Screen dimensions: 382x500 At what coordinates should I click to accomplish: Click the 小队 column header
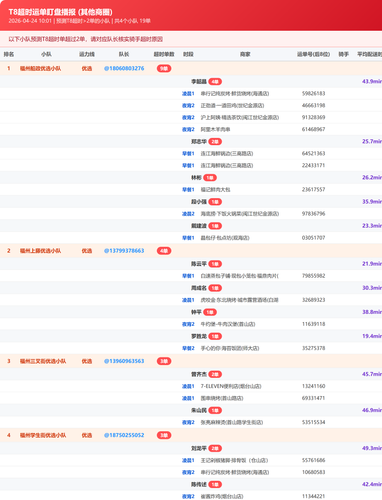pyautogui.click(x=46, y=54)
